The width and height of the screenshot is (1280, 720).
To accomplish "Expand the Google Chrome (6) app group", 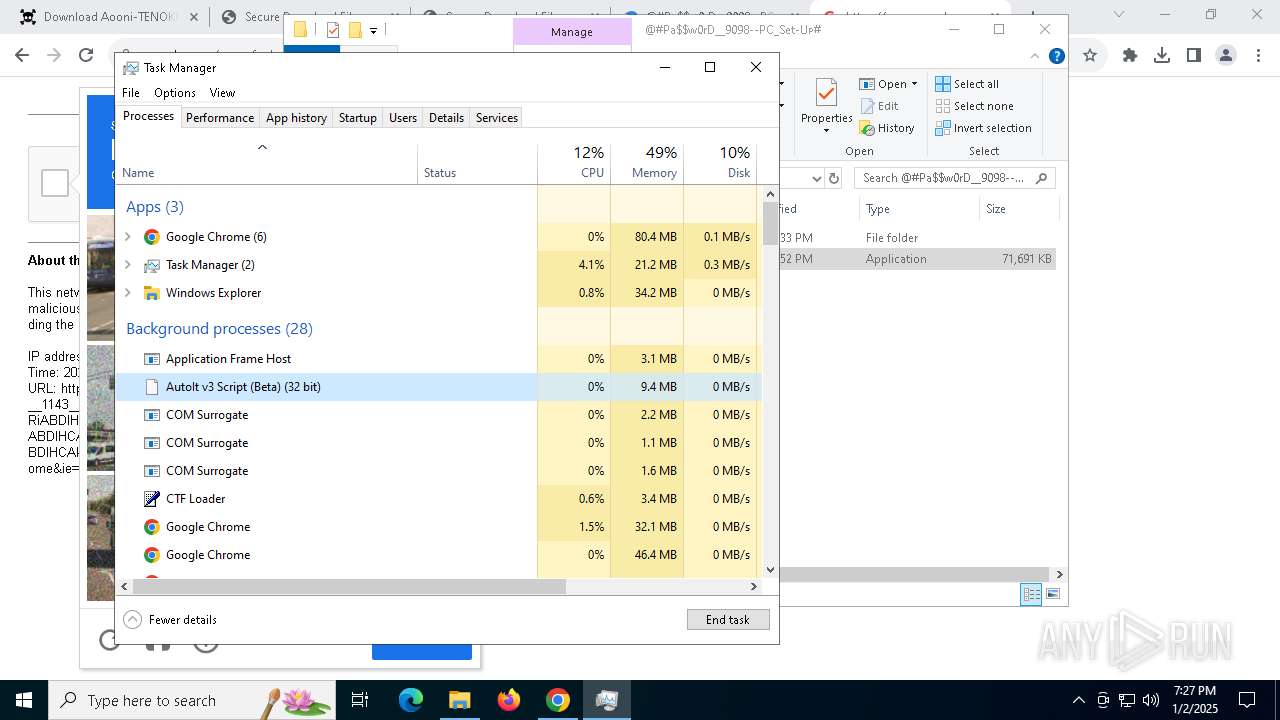I will (127, 237).
